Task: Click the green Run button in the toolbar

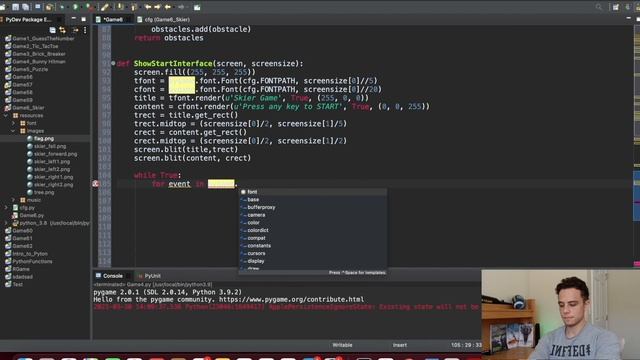Action: [76, 7]
